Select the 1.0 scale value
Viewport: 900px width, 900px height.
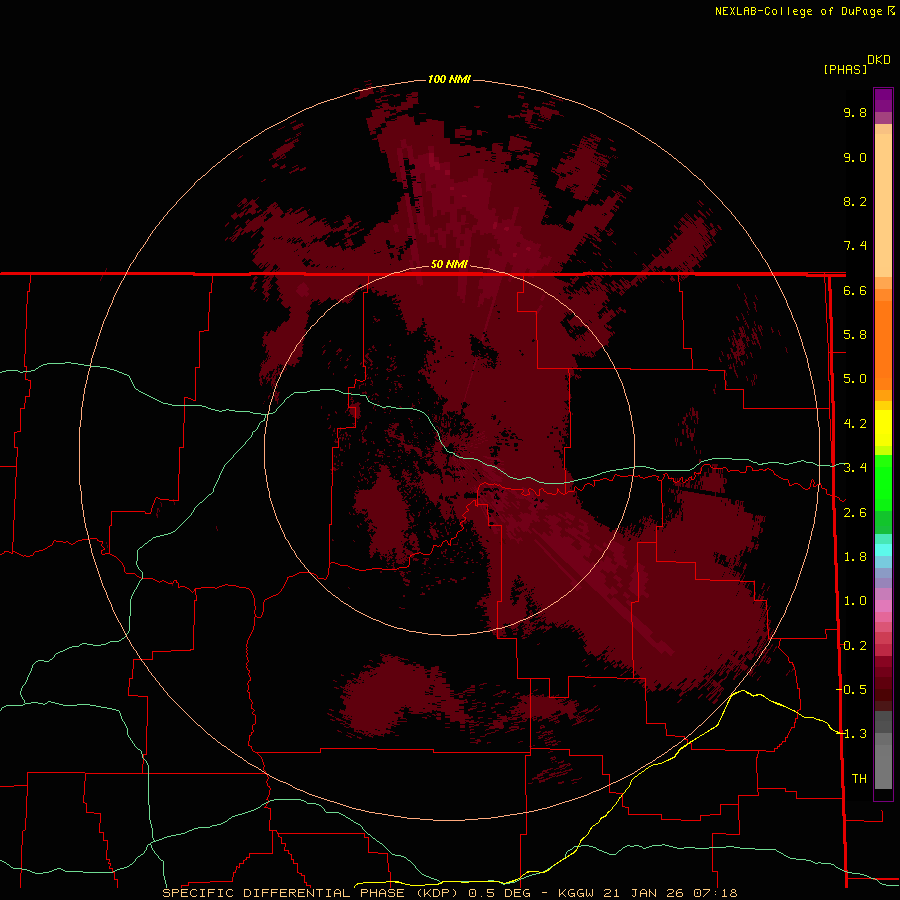click(855, 601)
